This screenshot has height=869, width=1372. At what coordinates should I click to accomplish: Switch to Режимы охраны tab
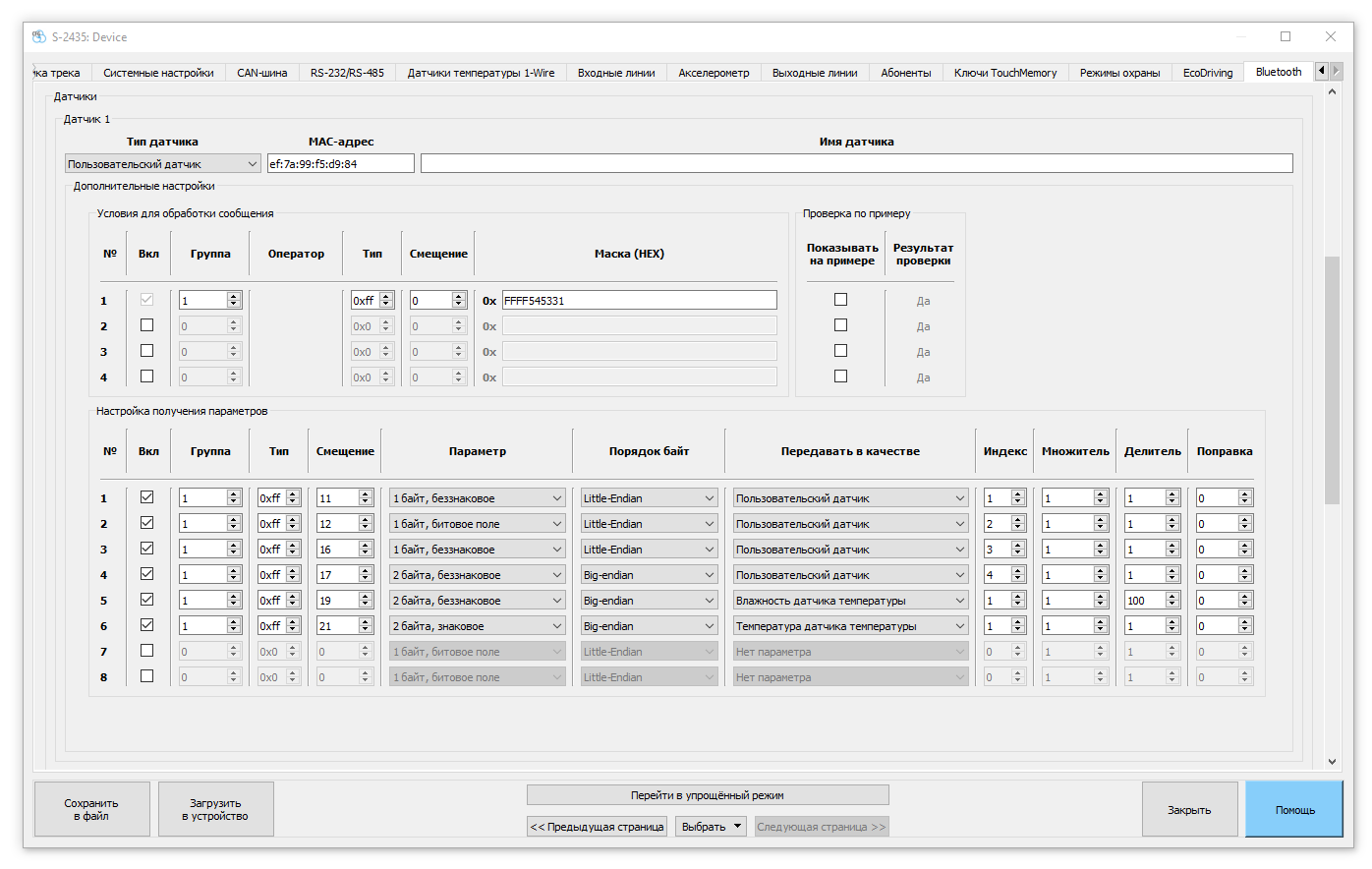[1119, 73]
